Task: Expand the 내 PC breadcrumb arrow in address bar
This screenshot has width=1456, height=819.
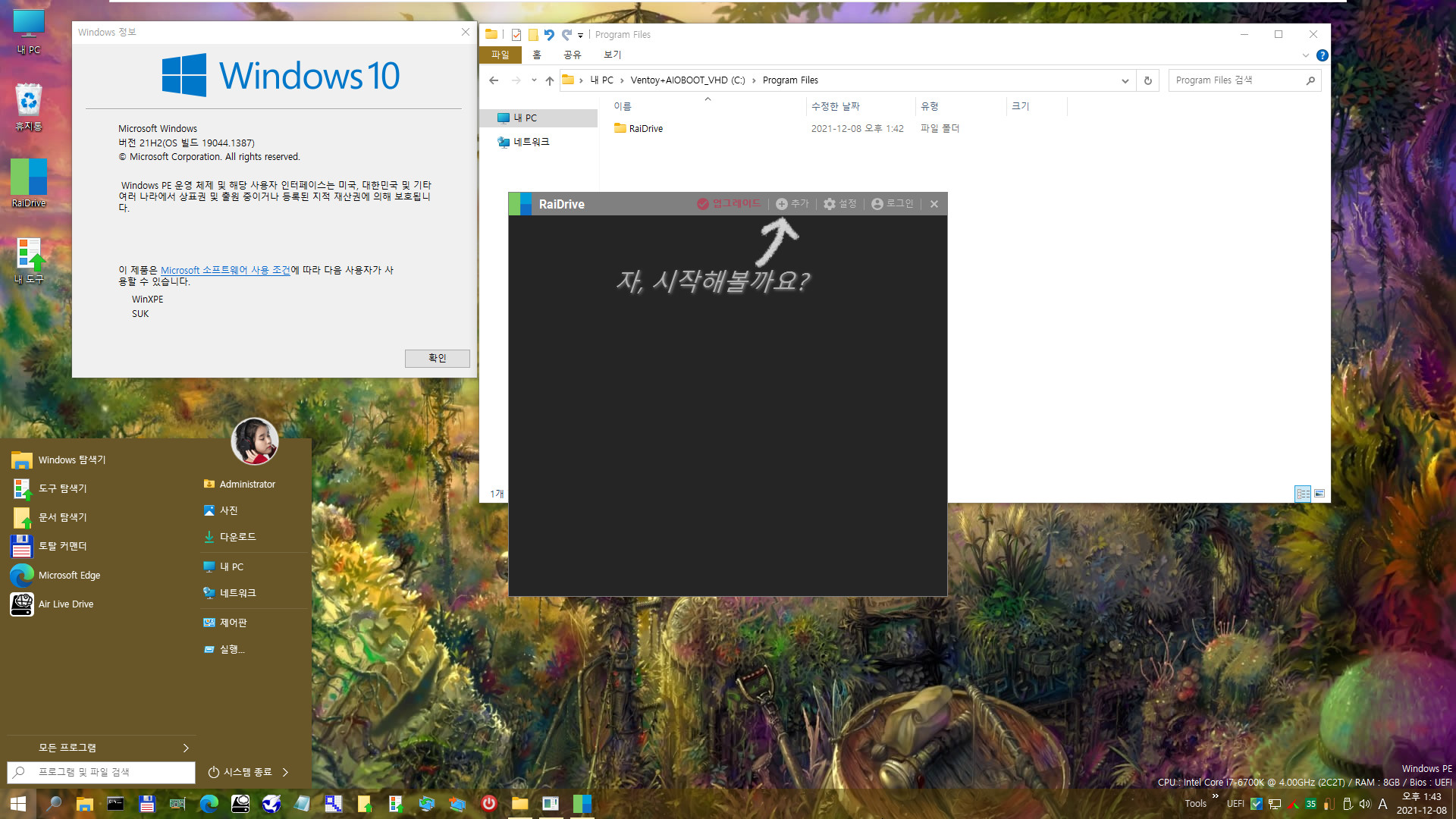Action: click(621, 80)
